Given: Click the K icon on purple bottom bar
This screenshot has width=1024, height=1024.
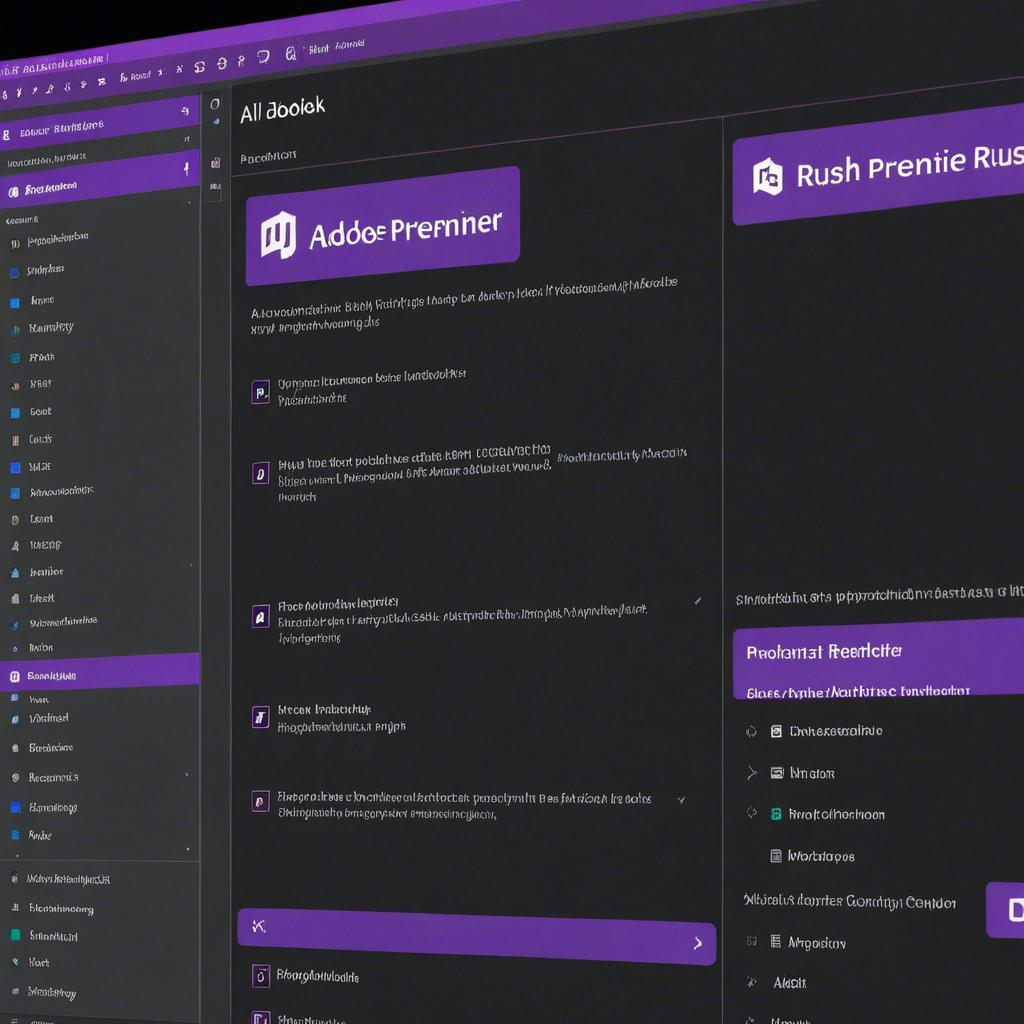Looking at the screenshot, I should click(259, 926).
